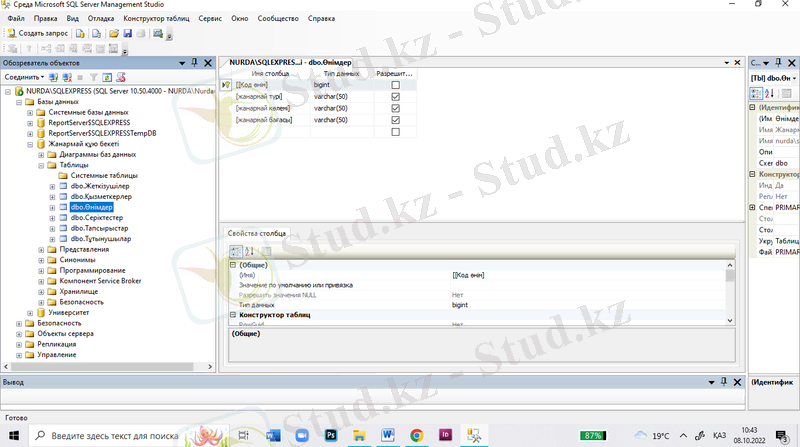This screenshot has height=447, width=800.
Task: Select the dbo.Өнімдер document tab
Action: (x=290, y=62)
